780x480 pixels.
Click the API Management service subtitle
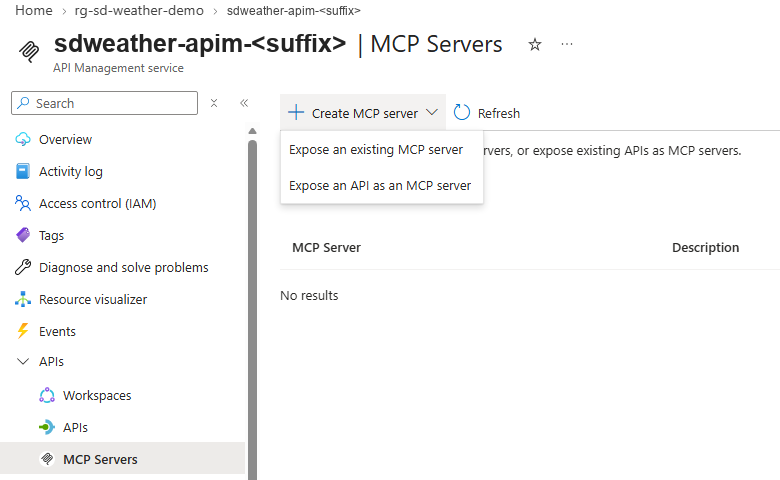point(118,68)
